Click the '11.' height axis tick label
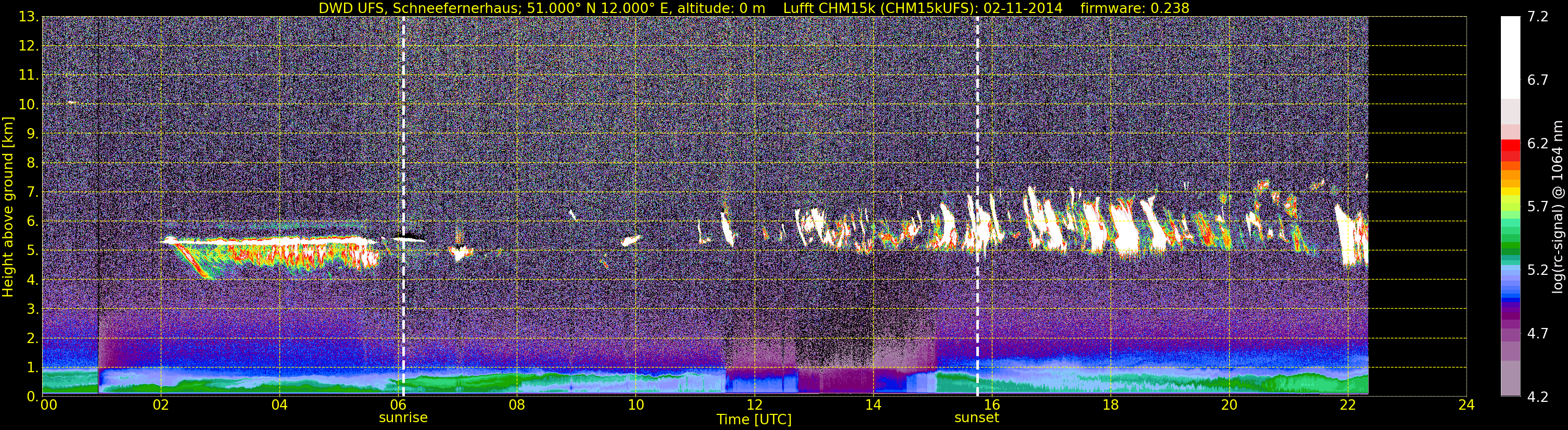 [29, 75]
